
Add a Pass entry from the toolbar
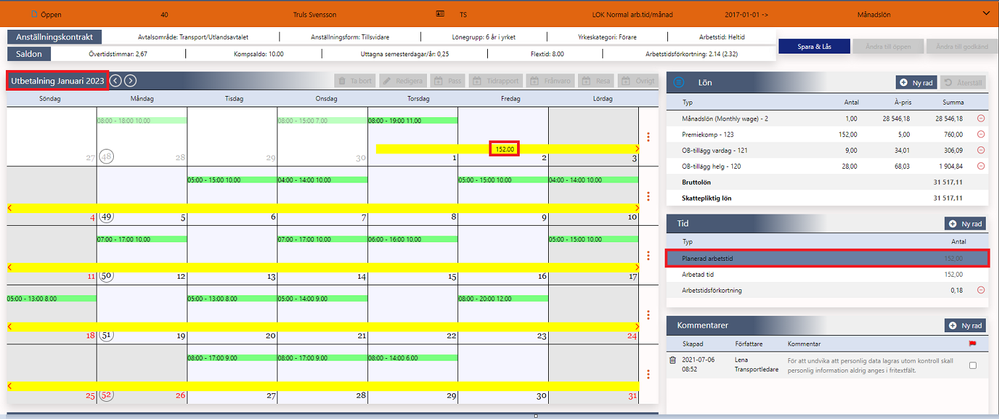pyautogui.click(x=447, y=82)
